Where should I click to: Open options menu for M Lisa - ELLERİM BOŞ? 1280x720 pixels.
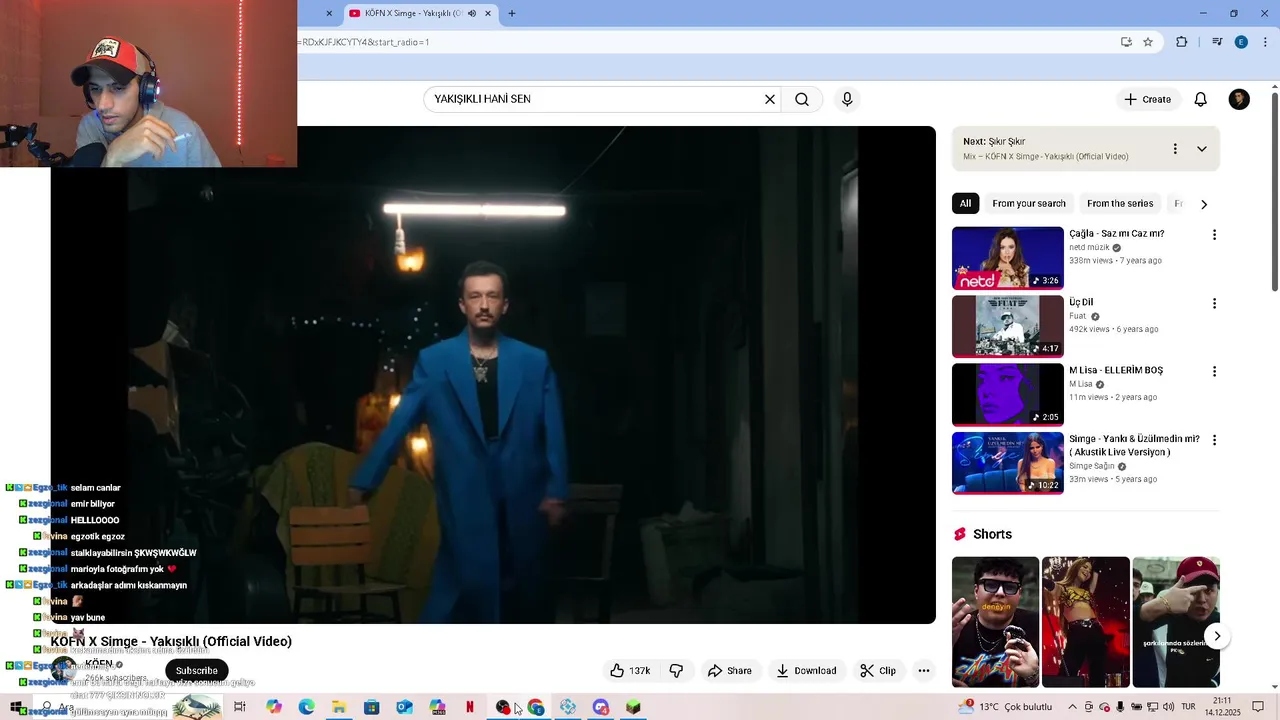click(1214, 371)
